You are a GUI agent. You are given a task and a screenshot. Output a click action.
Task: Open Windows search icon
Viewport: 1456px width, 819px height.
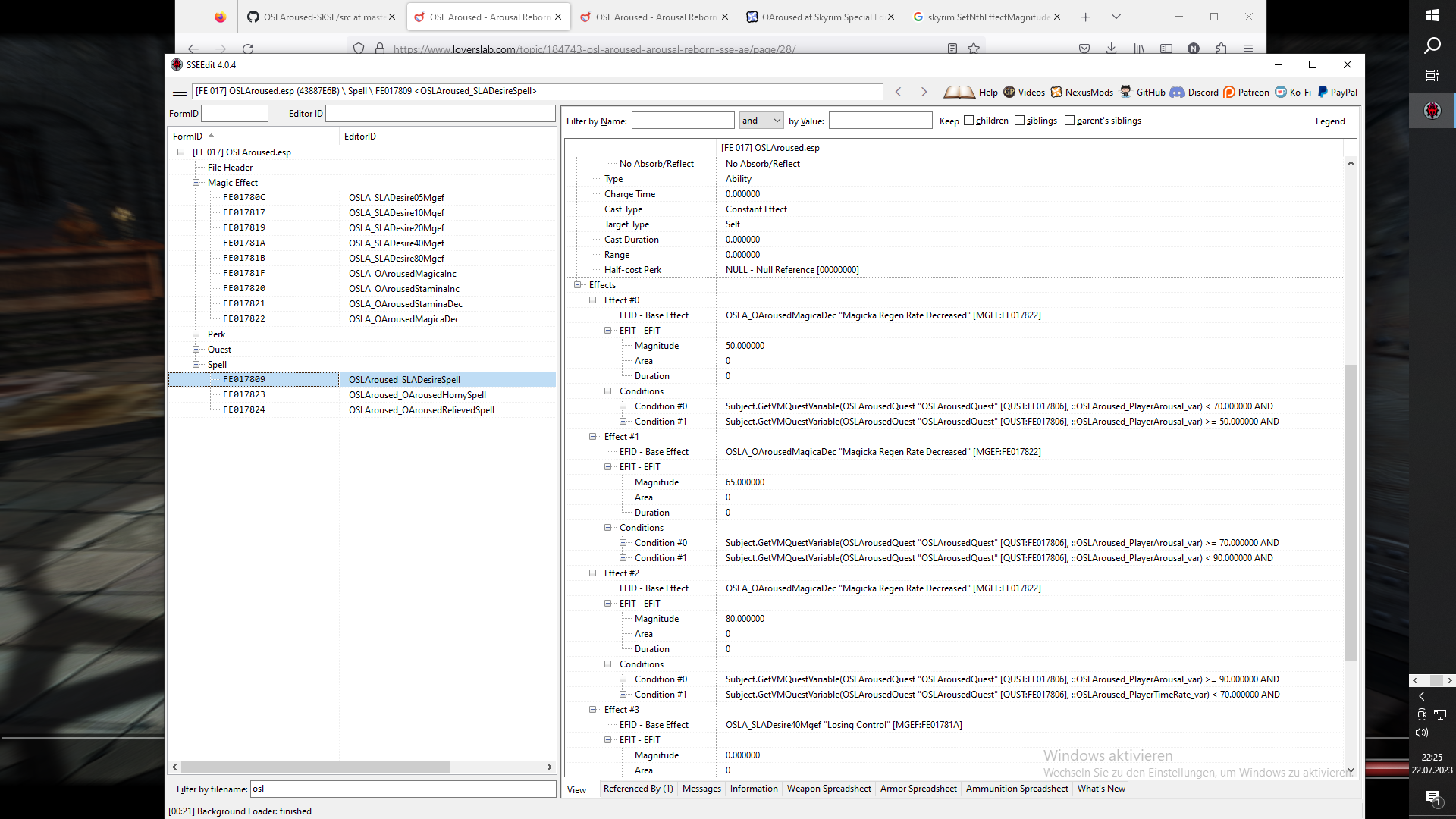click(x=1432, y=45)
